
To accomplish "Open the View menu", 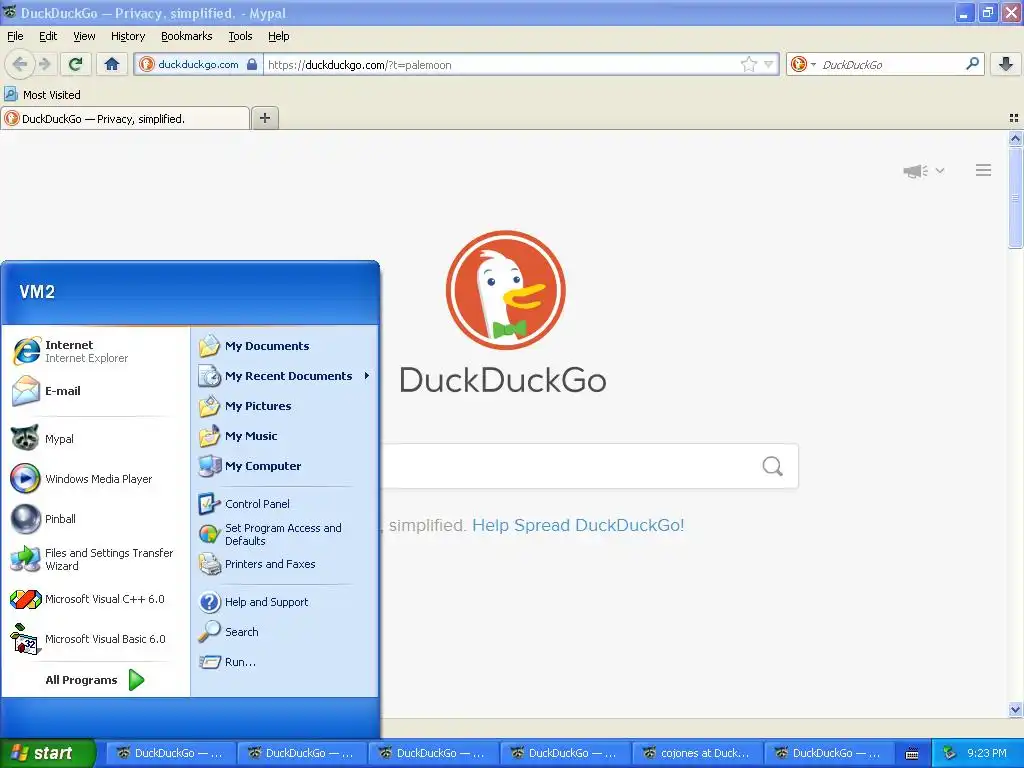I will click(84, 36).
